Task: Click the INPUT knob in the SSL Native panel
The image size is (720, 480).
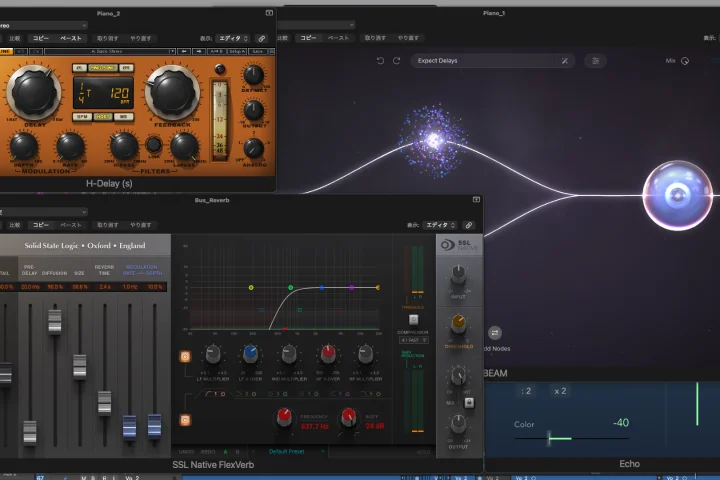Action: pos(458,274)
